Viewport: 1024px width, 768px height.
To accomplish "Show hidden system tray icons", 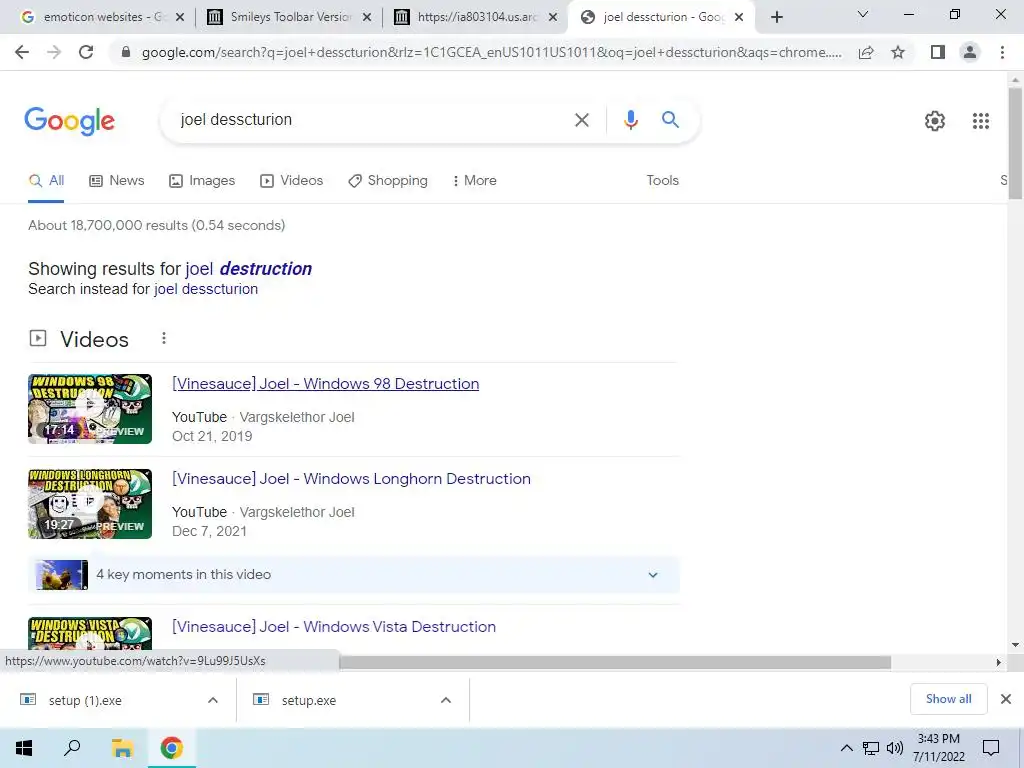I will pyautogui.click(x=846, y=748).
